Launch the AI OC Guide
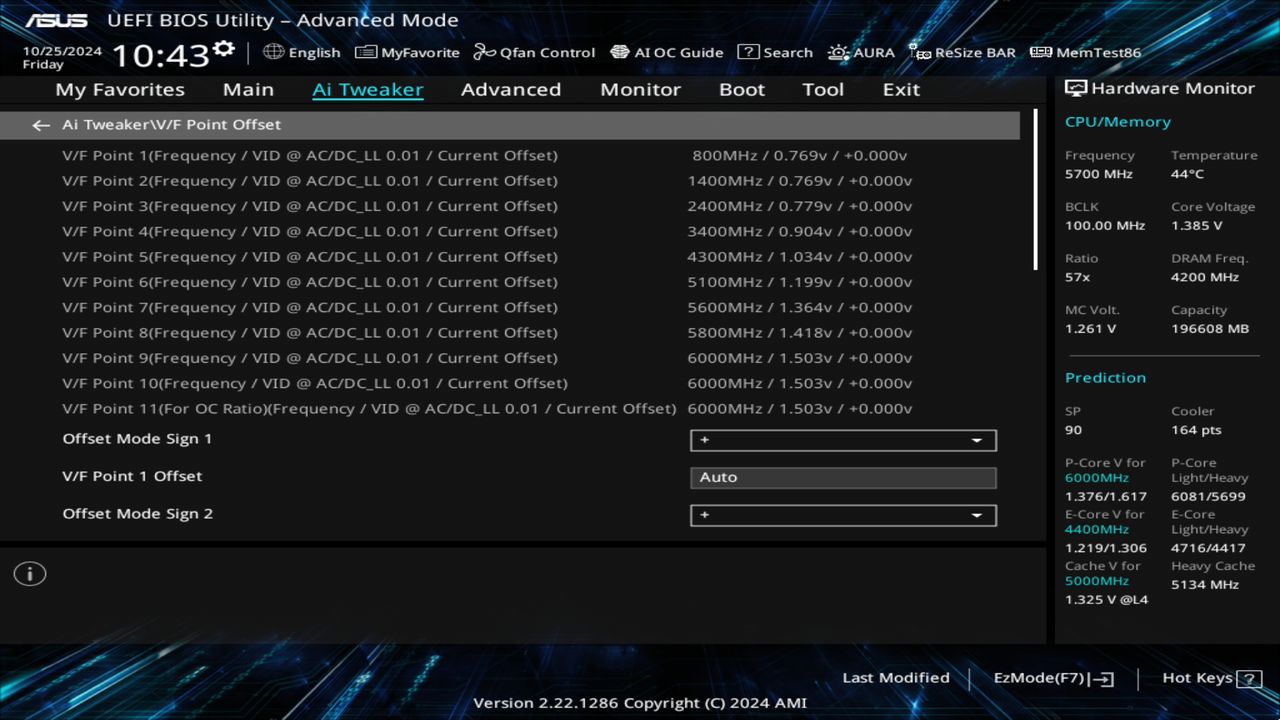The height and width of the screenshot is (720, 1280). (667, 52)
